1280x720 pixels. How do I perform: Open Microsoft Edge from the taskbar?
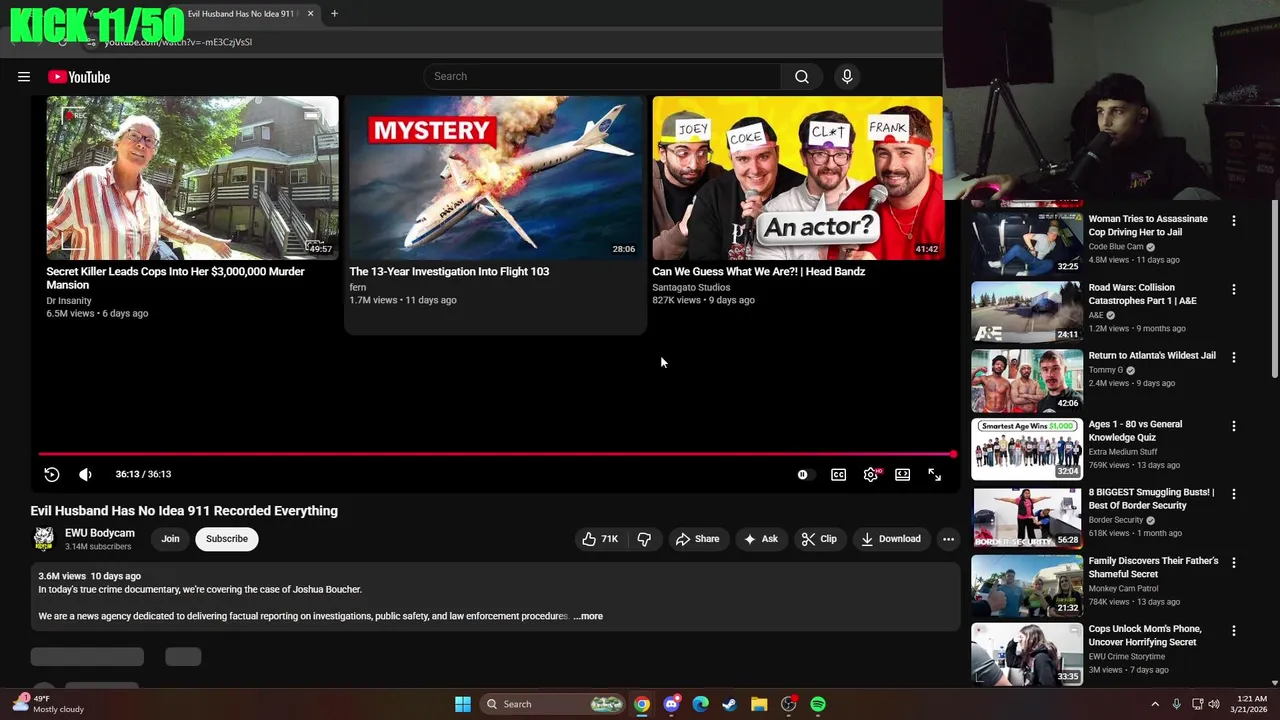pyautogui.click(x=701, y=704)
